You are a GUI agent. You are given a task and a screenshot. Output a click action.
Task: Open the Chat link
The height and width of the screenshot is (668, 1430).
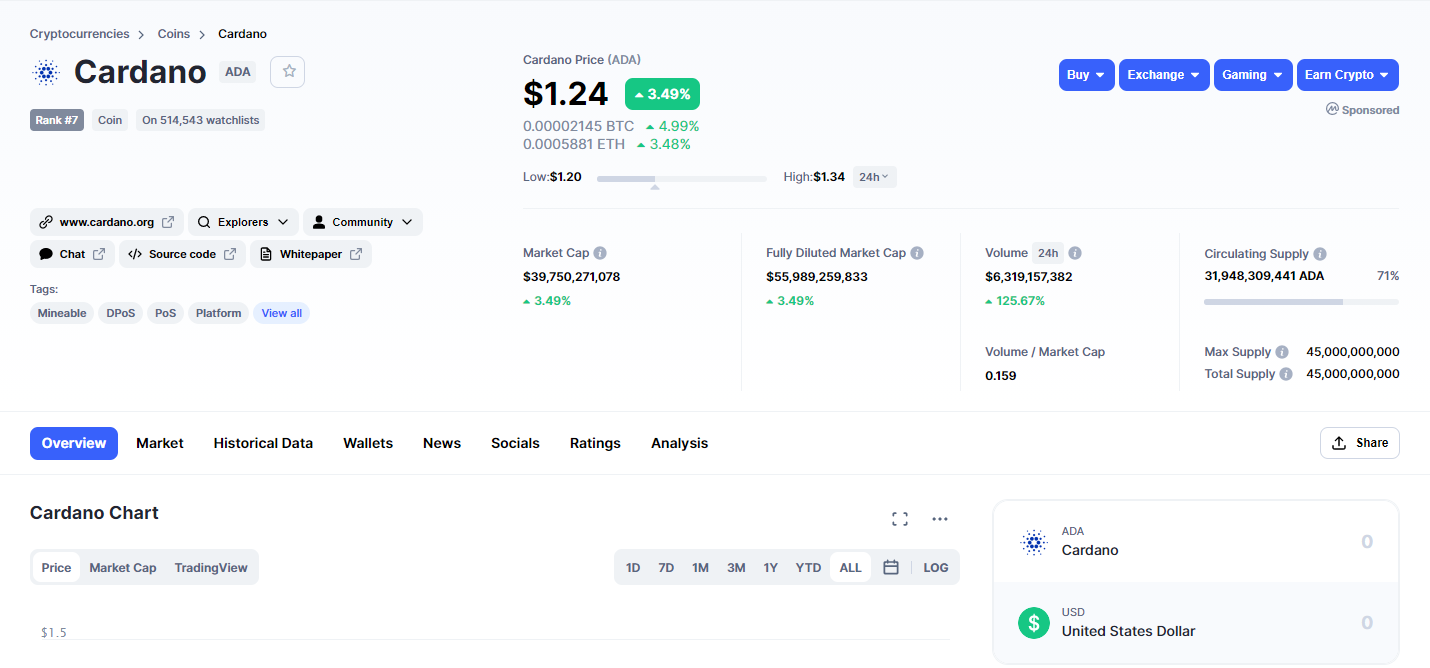pos(72,254)
